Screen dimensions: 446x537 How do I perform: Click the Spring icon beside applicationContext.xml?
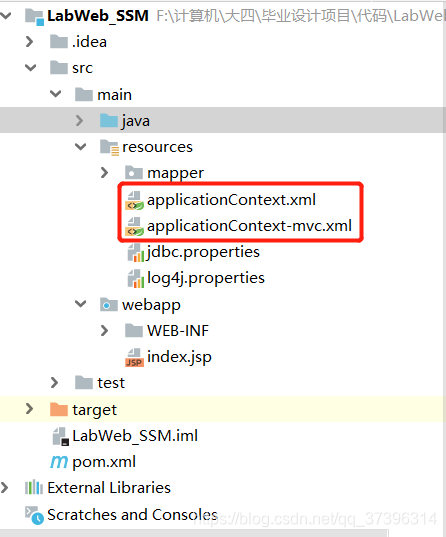(x=135, y=201)
